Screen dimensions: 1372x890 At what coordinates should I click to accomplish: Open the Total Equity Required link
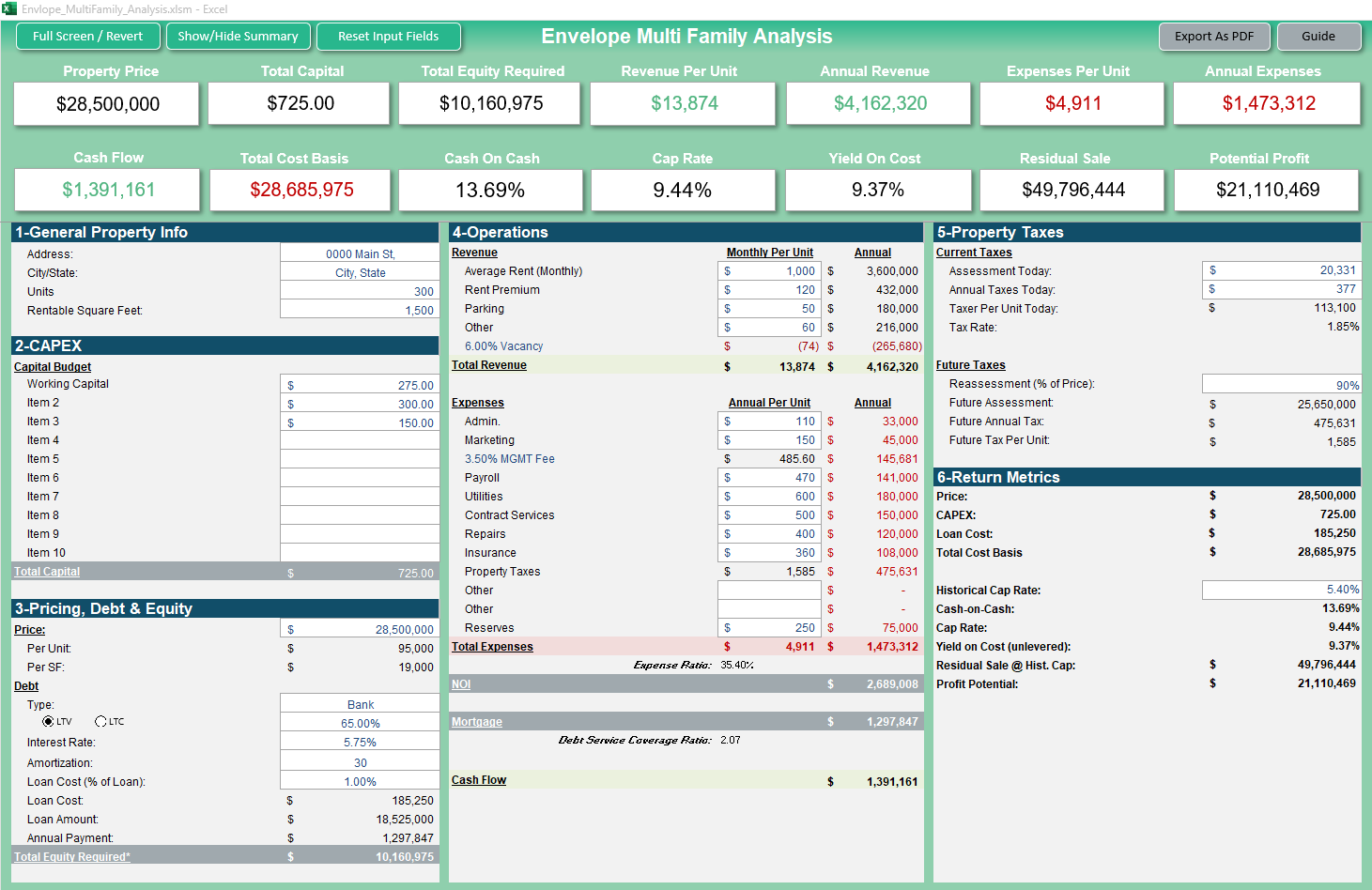pyautogui.click(x=72, y=856)
